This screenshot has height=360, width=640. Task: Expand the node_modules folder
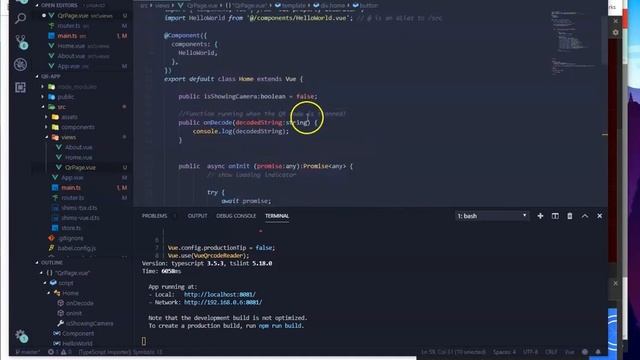[42, 87]
